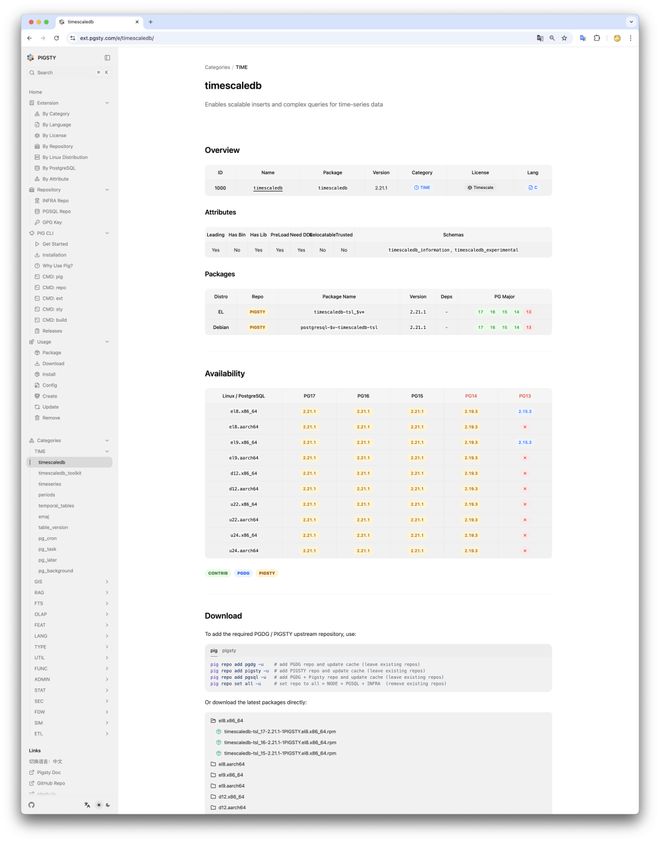Click the By Repository icon

[37, 146]
